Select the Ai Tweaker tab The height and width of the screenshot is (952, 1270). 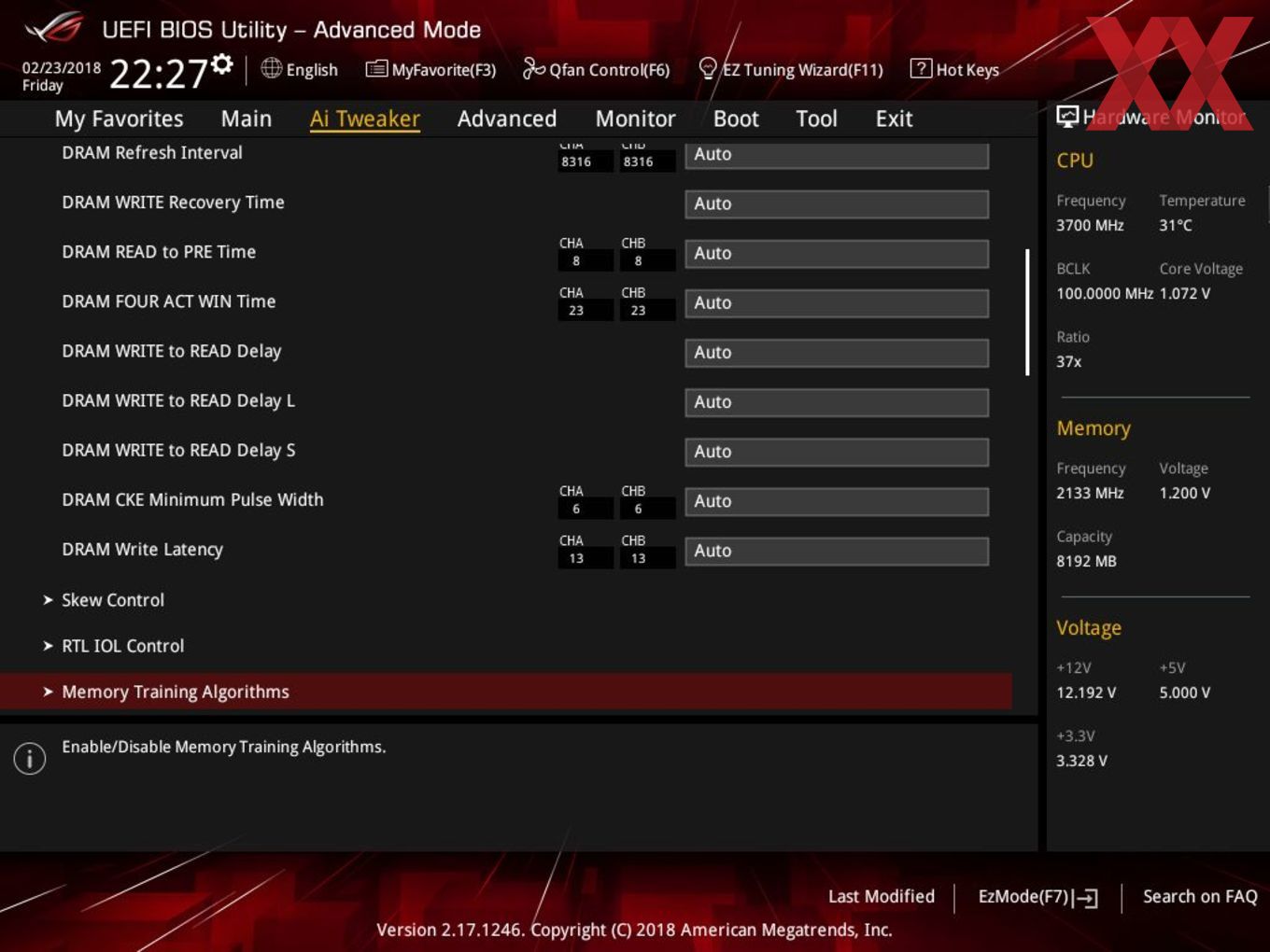(365, 119)
